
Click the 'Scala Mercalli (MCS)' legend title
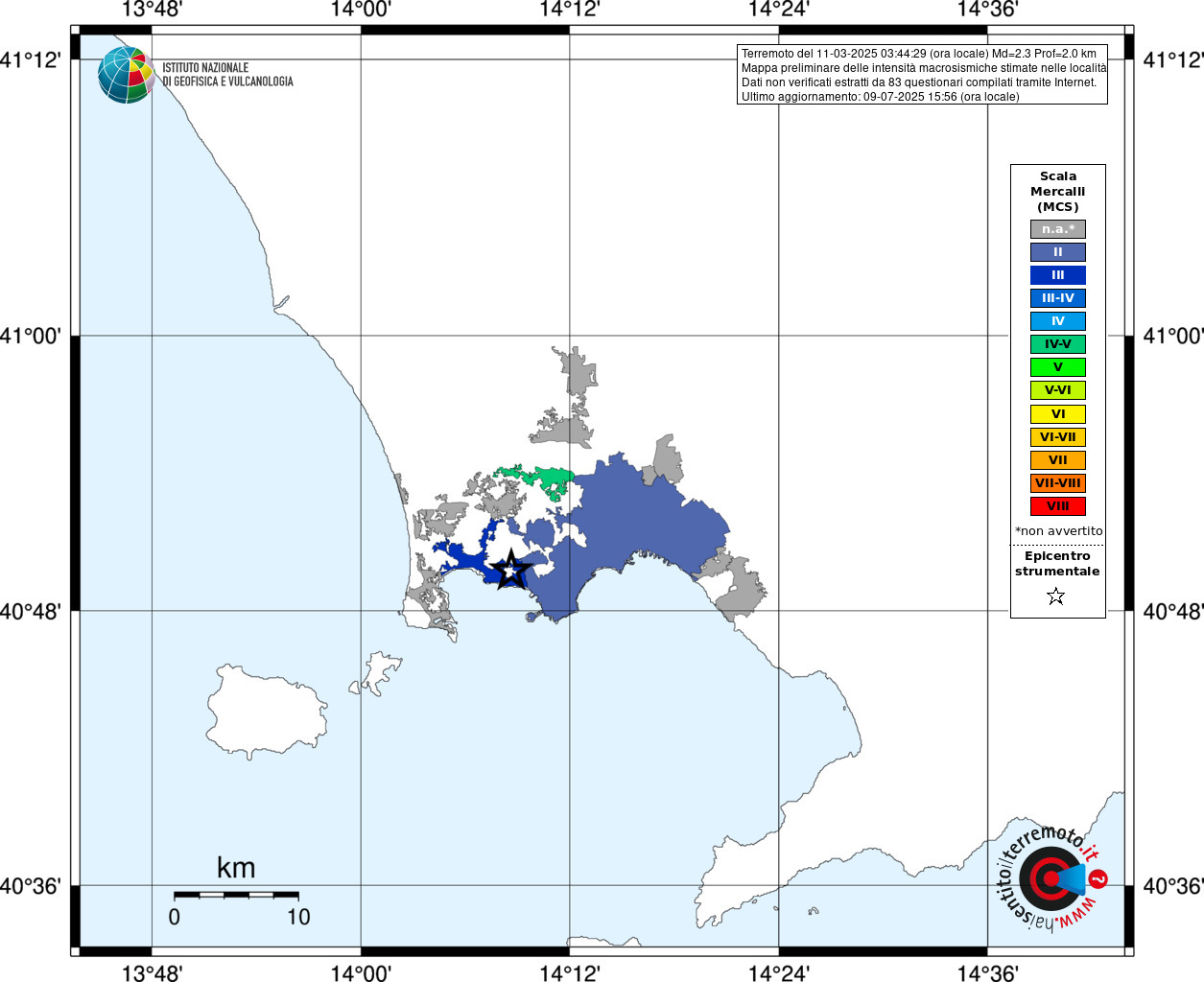point(1058,191)
